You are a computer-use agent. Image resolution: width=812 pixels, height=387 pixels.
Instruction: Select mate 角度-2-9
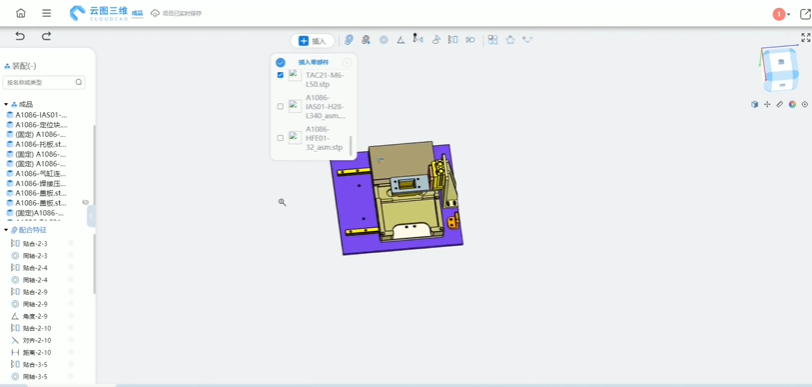tap(35, 316)
